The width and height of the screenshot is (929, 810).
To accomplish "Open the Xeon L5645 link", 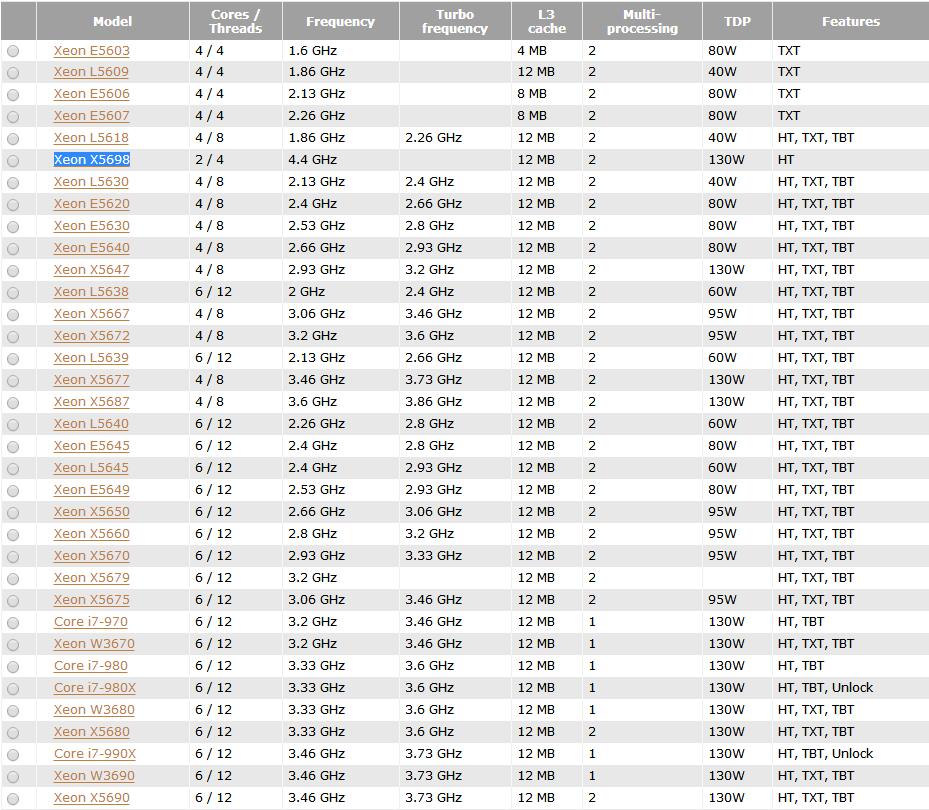I will click(91, 468).
